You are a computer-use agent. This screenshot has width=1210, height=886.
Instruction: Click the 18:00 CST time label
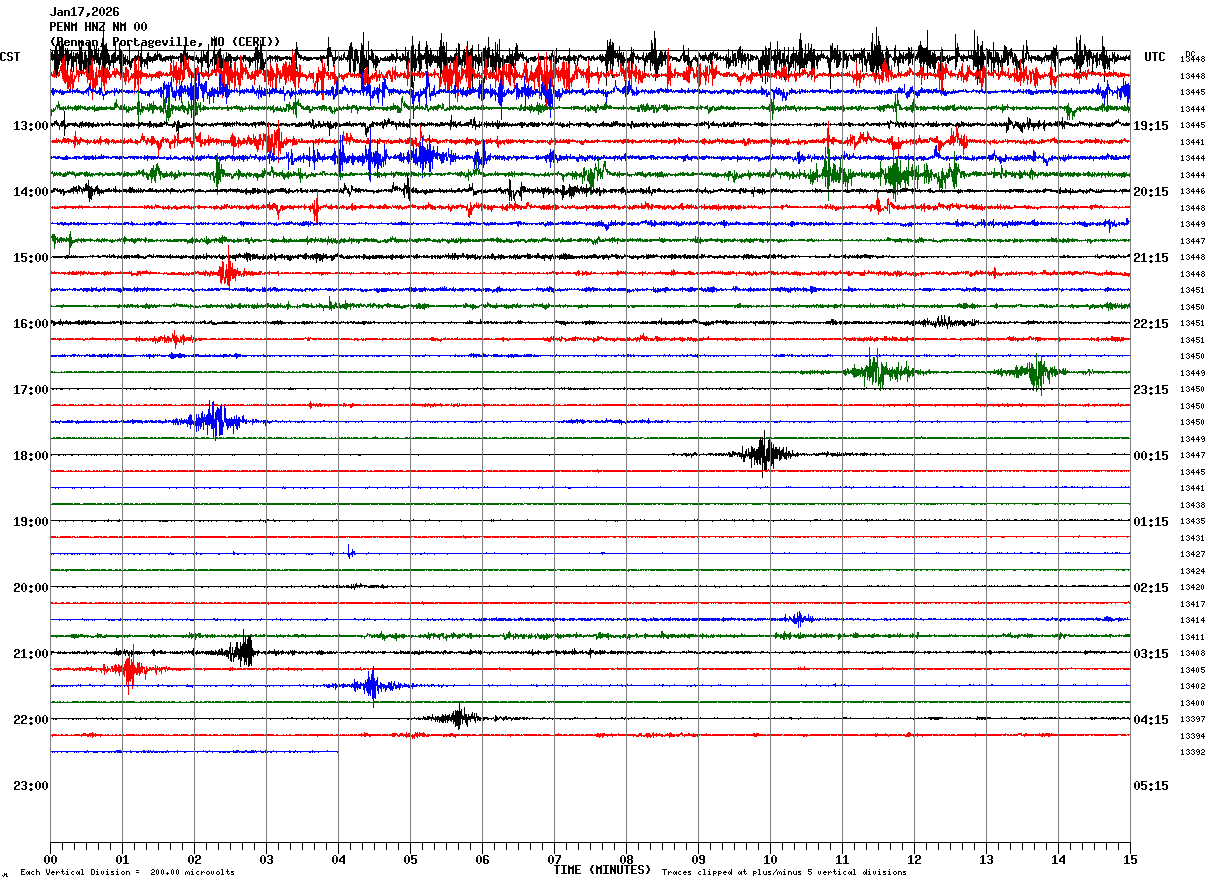(31, 456)
